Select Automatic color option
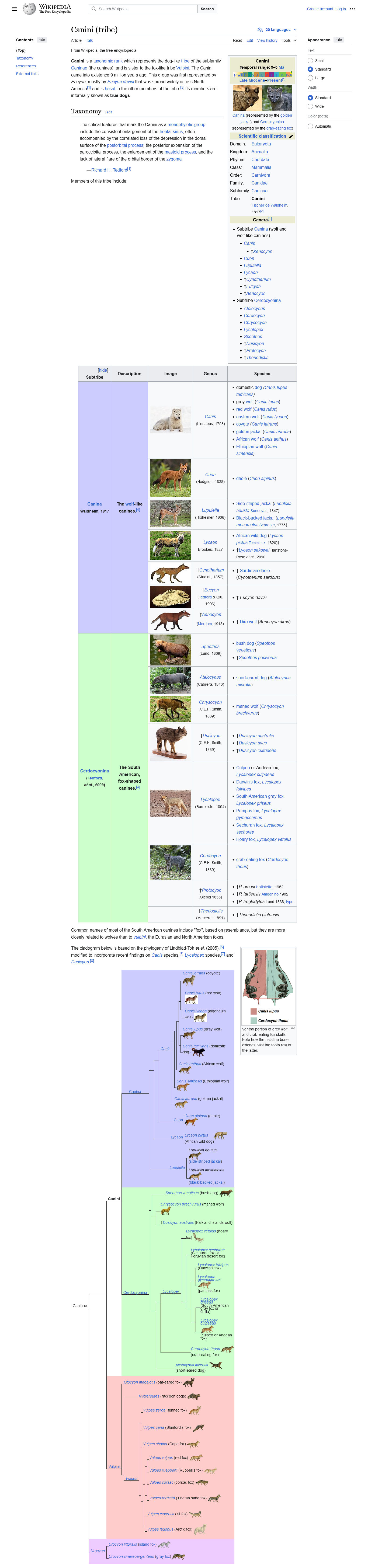The height and width of the screenshot is (1568, 368). pyautogui.click(x=310, y=126)
